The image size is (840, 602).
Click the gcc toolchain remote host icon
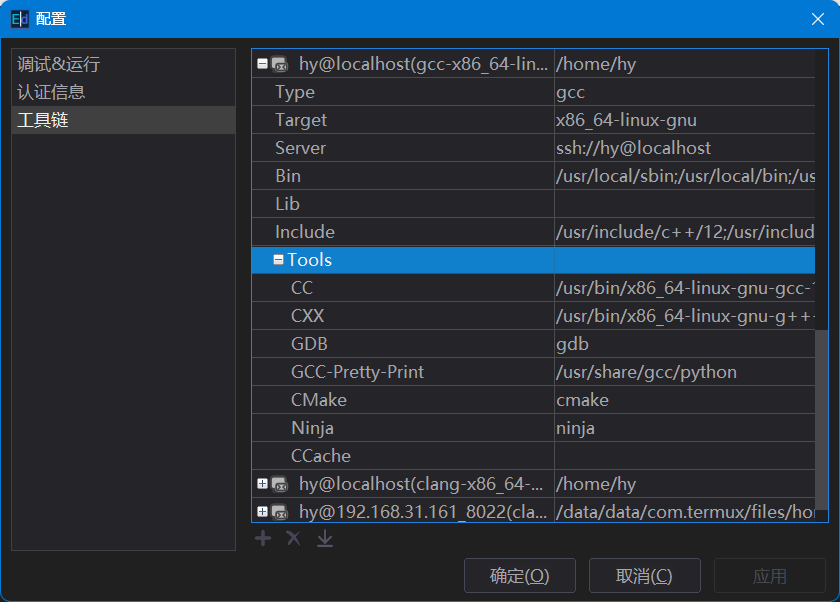coord(280,64)
